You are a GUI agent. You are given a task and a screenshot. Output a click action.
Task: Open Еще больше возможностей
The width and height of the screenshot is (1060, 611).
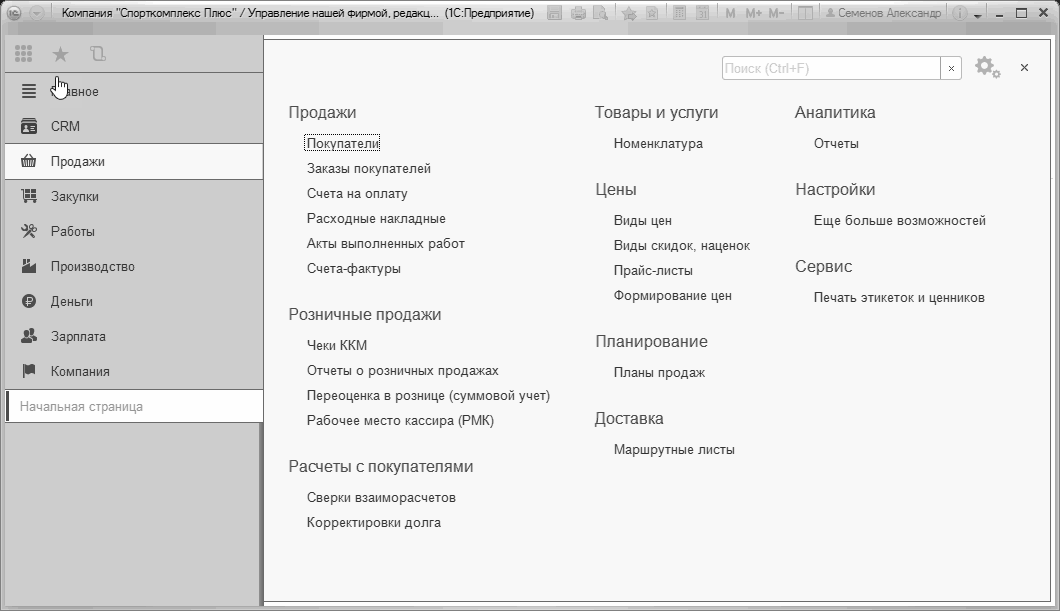point(900,220)
